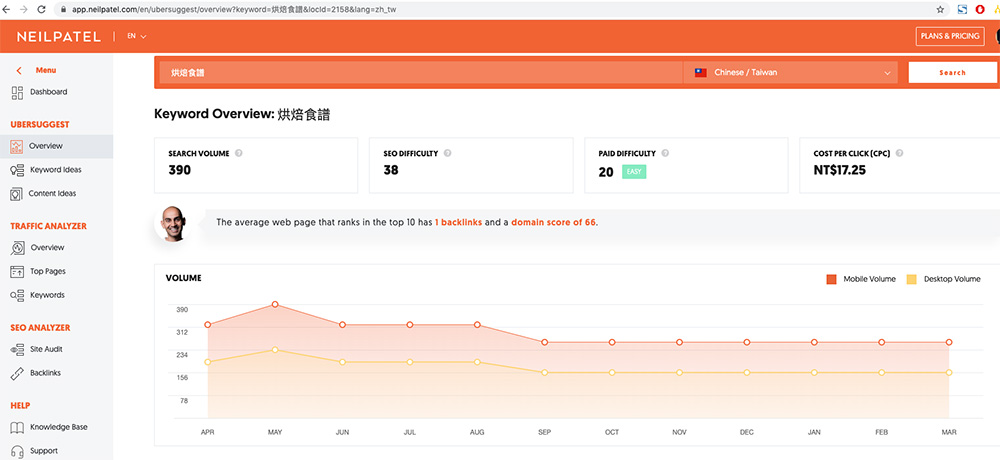Click the May mobile volume data point
This screenshot has width=1000, height=460.
275,304
